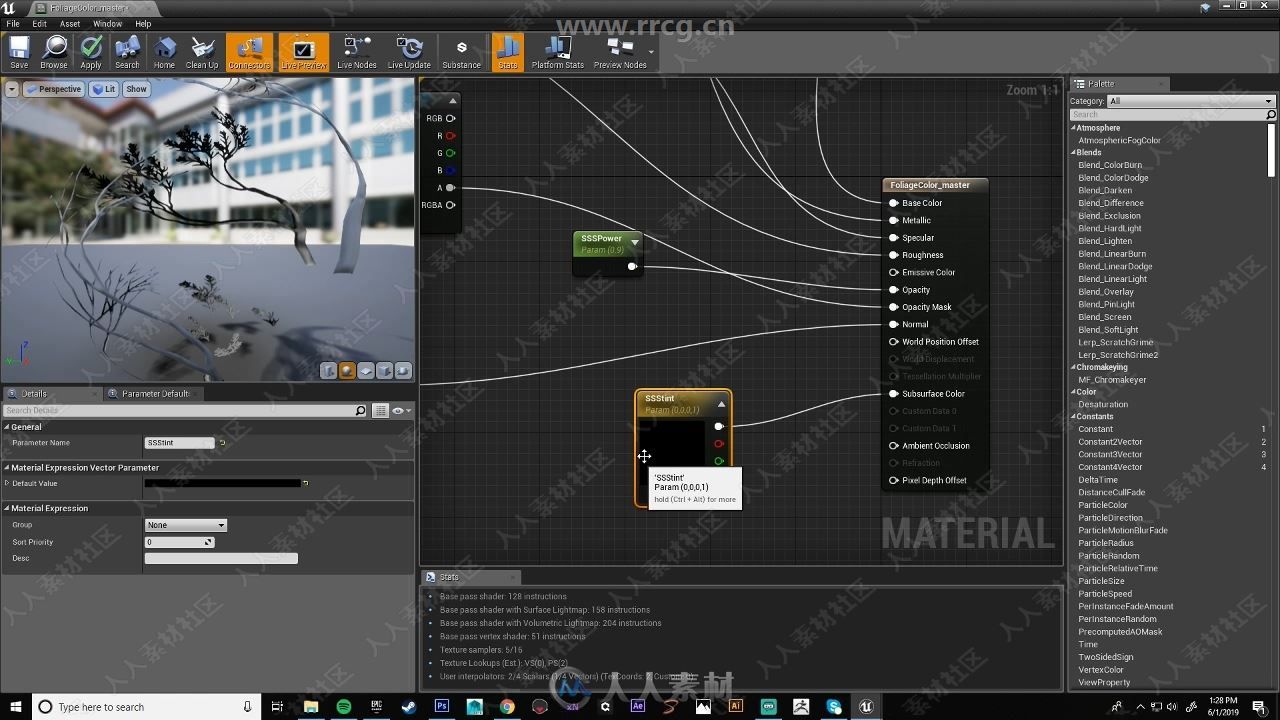Set preview mesh to cube
1280x720 pixels.
(385, 371)
